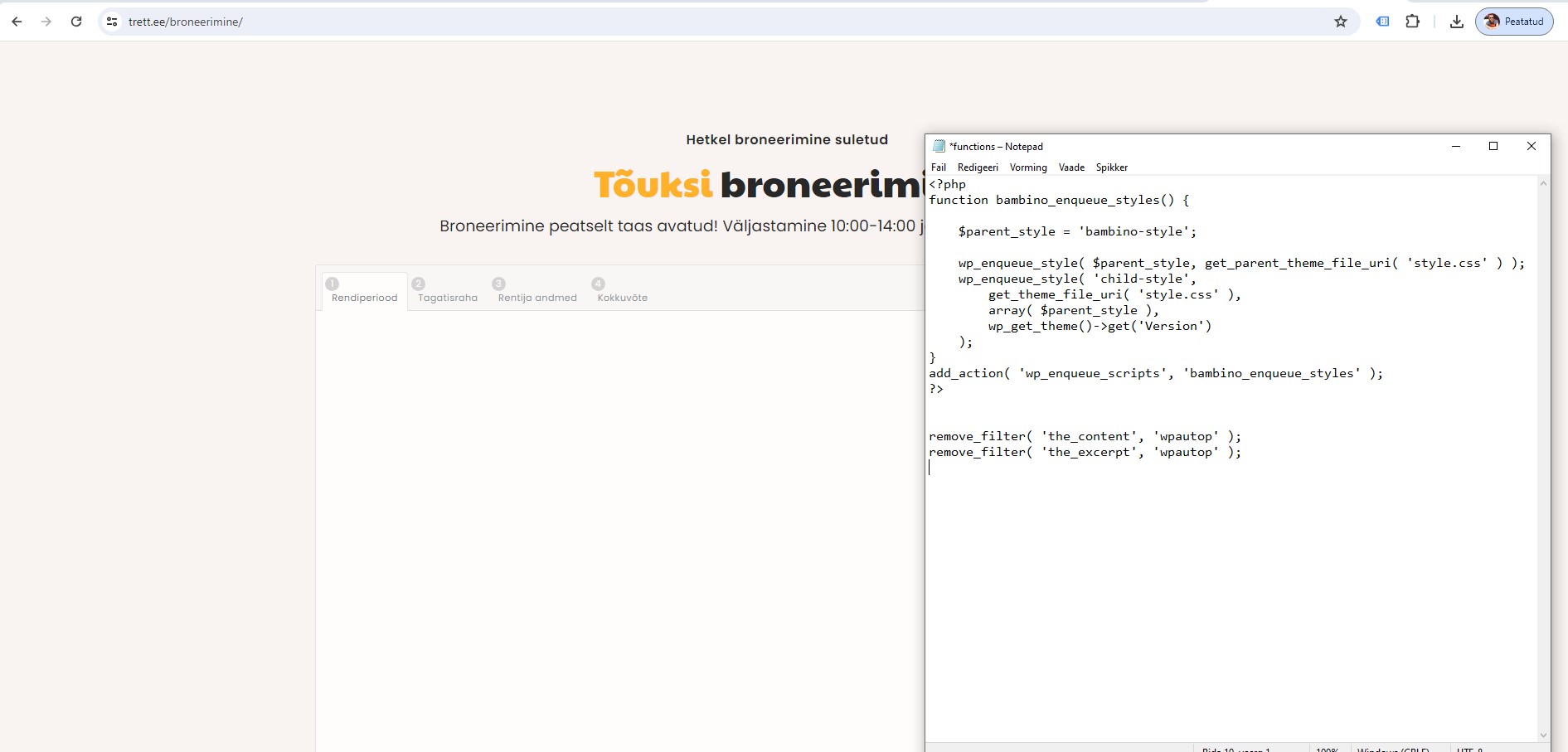Image resolution: width=1568 pixels, height=752 pixels.
Task: Click Notepad scrollbar down arrow
Action: [1543, 735]
